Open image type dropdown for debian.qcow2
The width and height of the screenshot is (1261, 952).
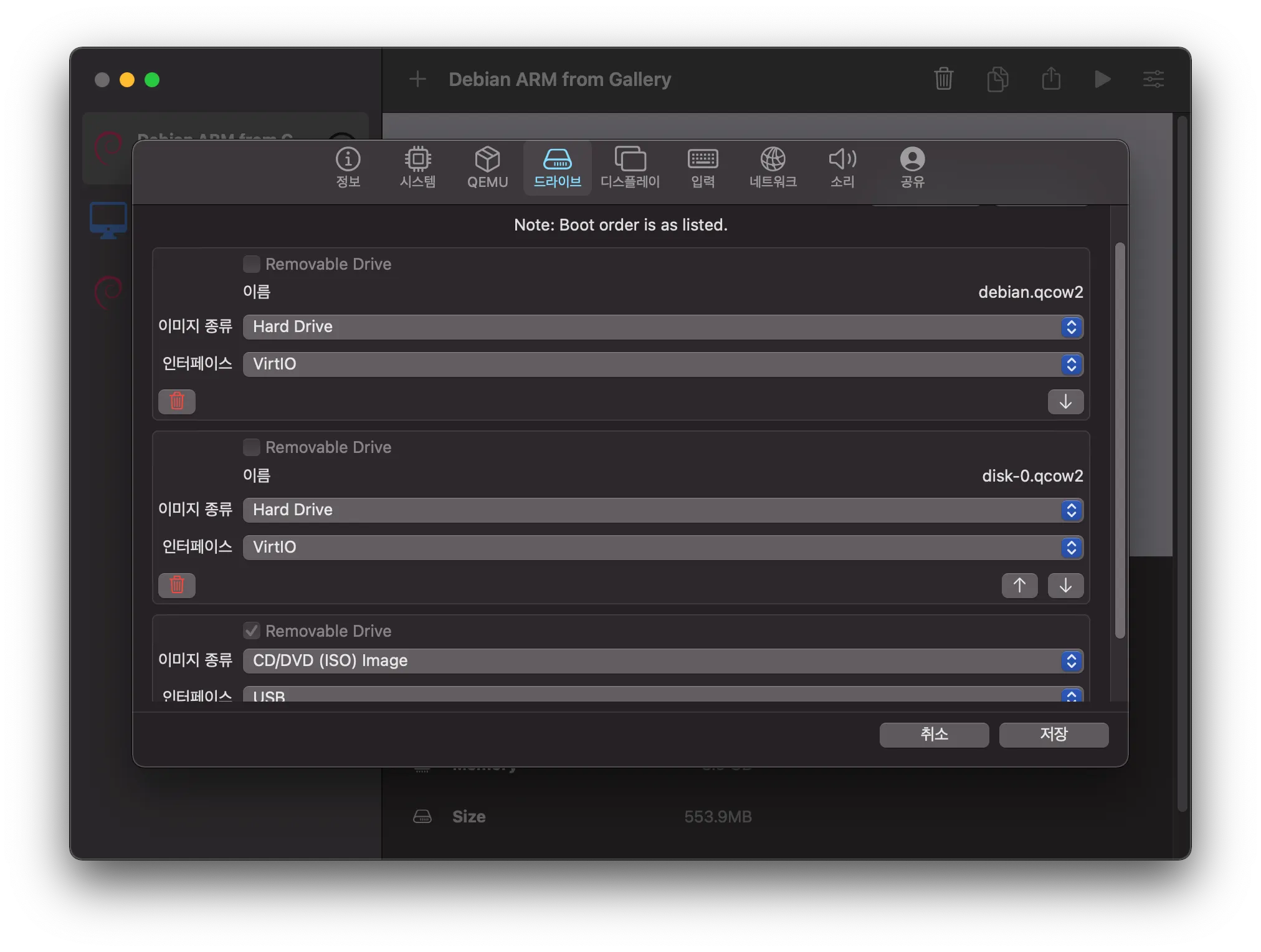tap(663, 327)
